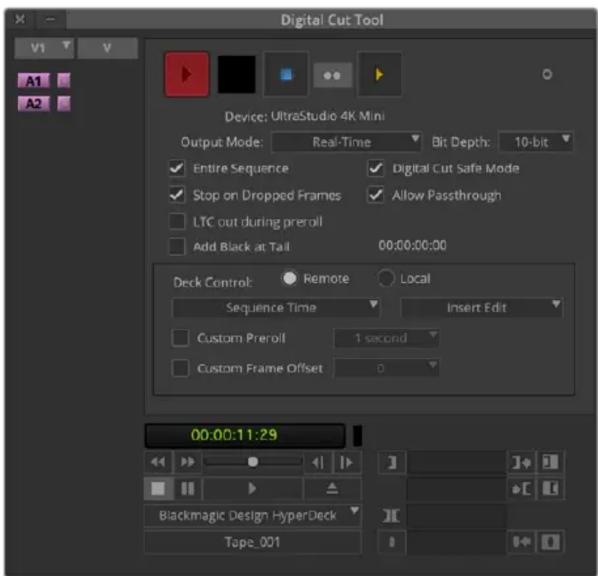Start the digital cut with red play button
Screen dimensions: 598x576
point(186,74)
